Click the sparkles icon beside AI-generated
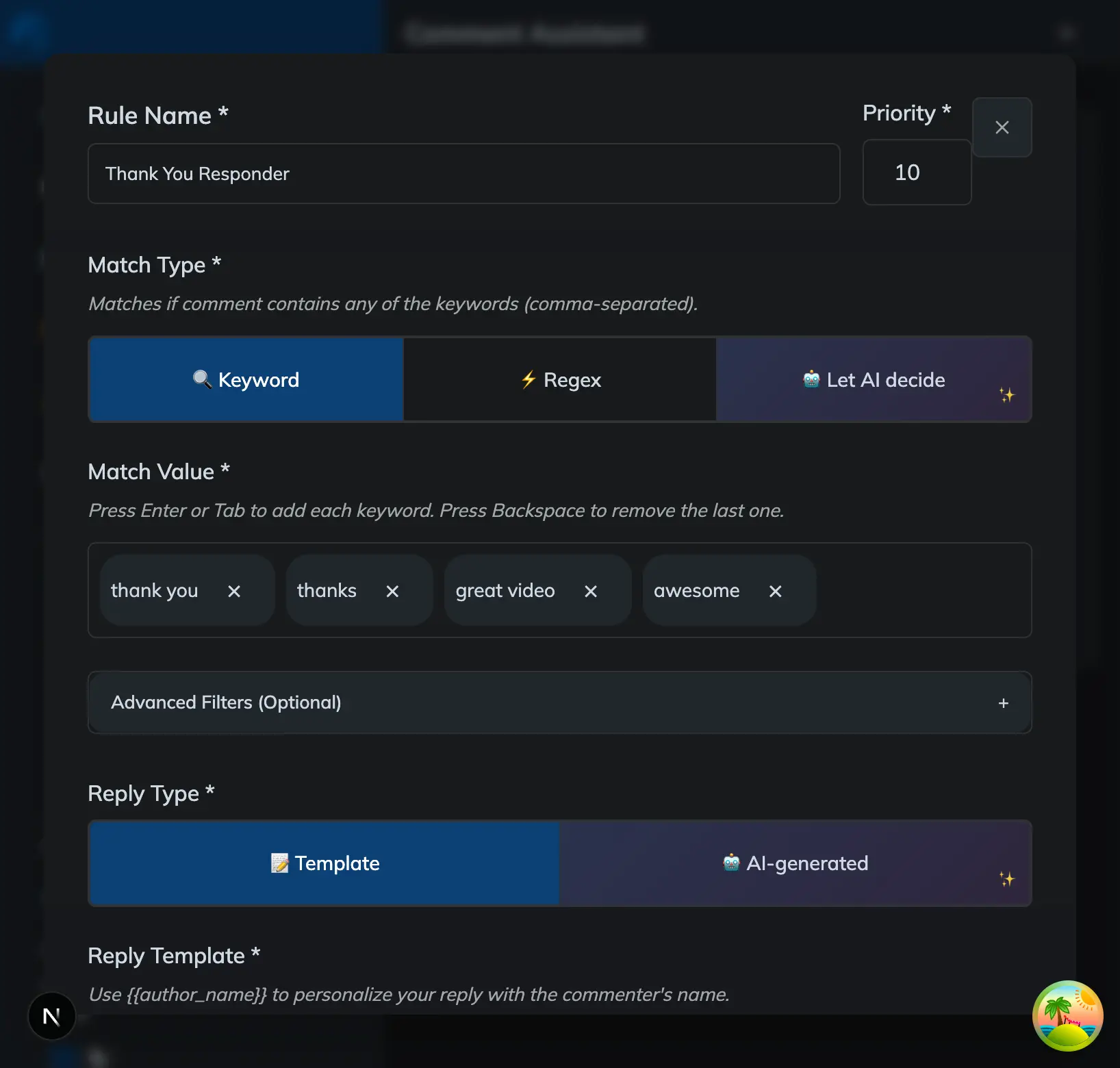The image size is (1120, 1068). tap(1006, 878)
